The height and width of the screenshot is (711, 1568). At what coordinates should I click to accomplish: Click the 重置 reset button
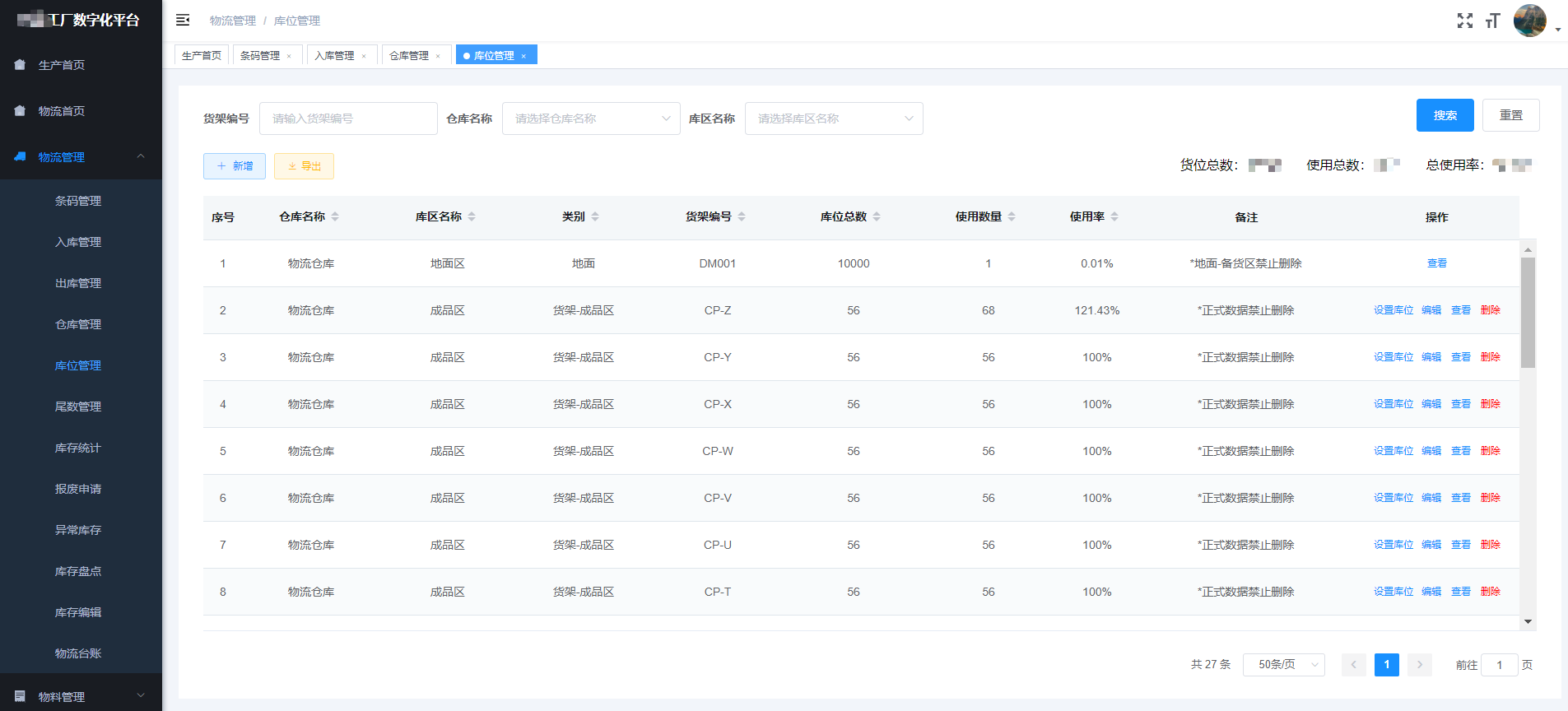(1511, 115)
